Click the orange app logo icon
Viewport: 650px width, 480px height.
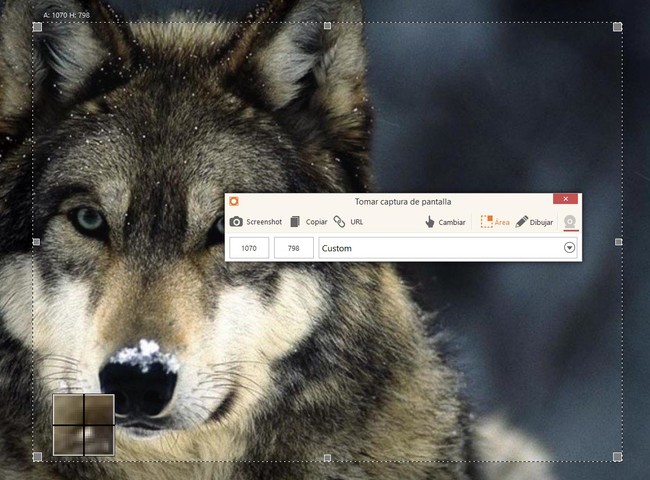tap(234, 201)
